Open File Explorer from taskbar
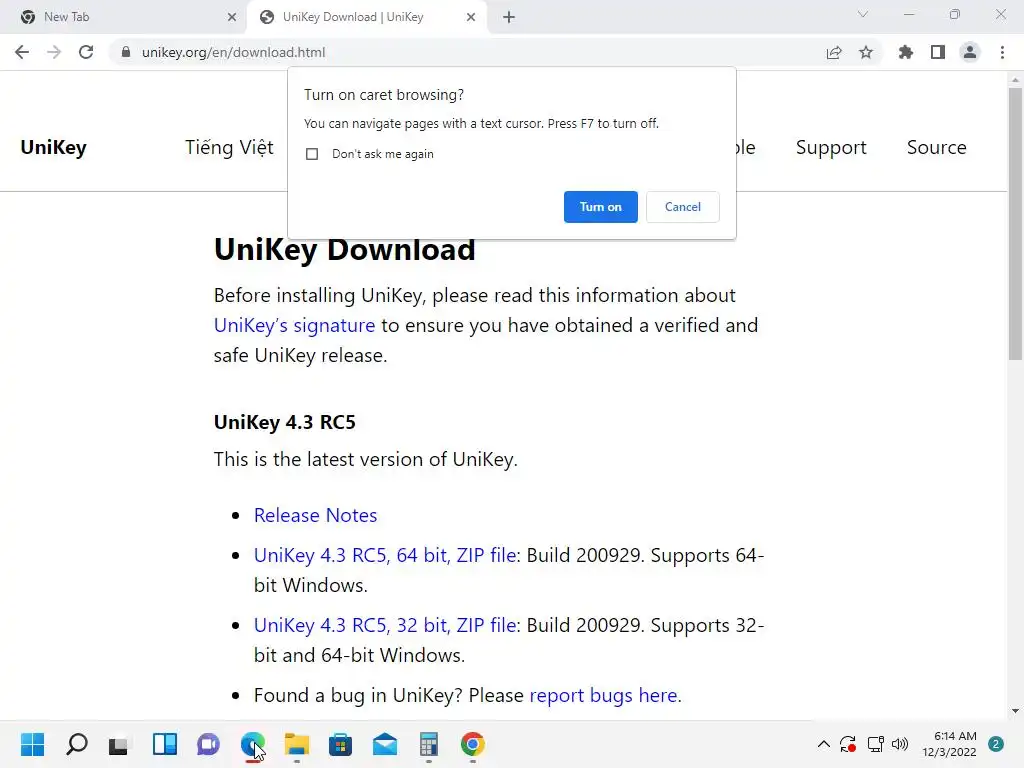 (296, 744)
